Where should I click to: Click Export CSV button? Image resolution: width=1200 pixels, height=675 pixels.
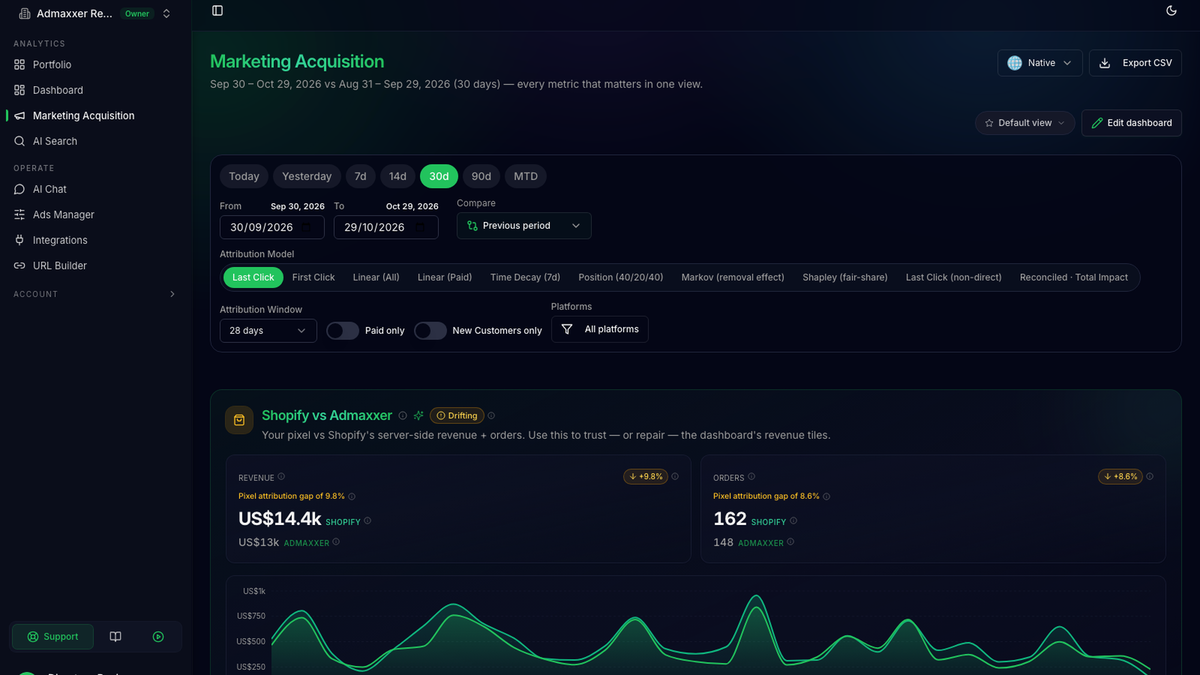[1135, 63]
